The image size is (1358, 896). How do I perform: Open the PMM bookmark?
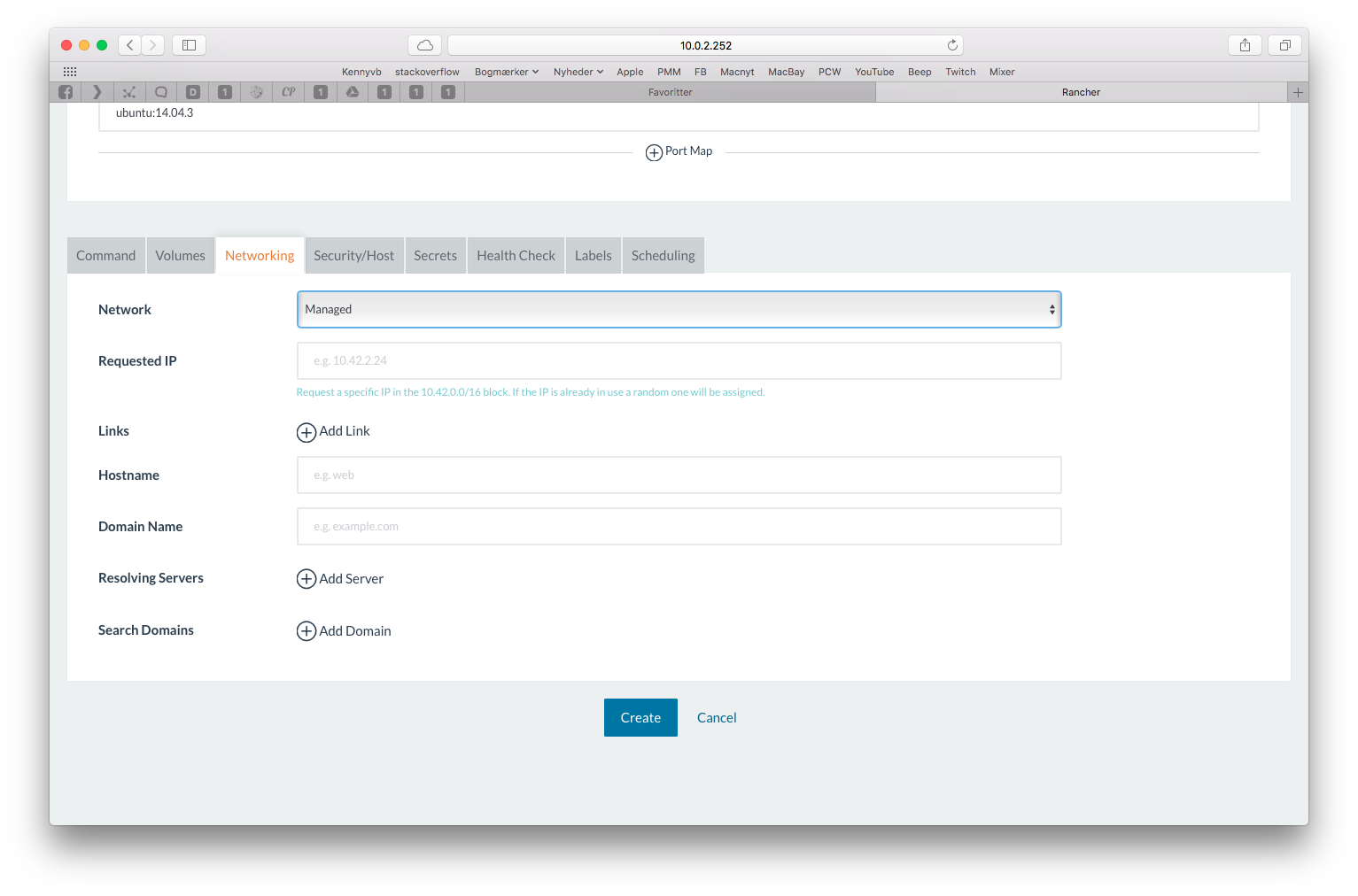tap(670, 72)
